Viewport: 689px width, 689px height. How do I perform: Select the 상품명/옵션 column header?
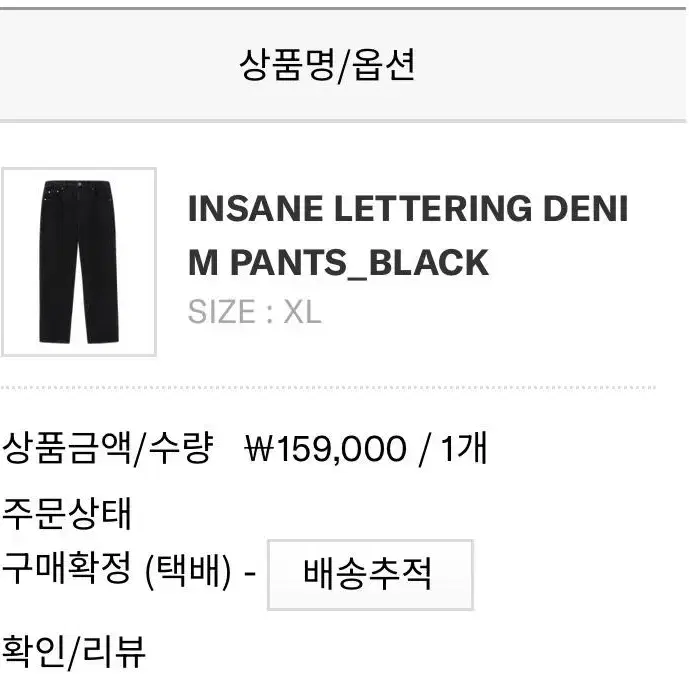(327, 65)
